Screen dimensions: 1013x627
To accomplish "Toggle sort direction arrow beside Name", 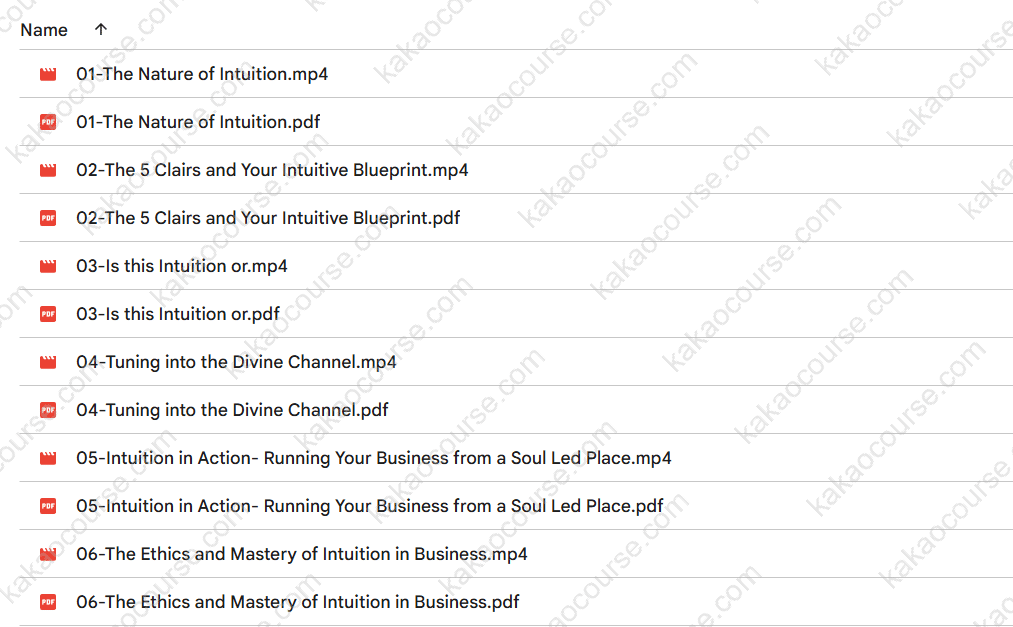I will click(x=100, y=30).
